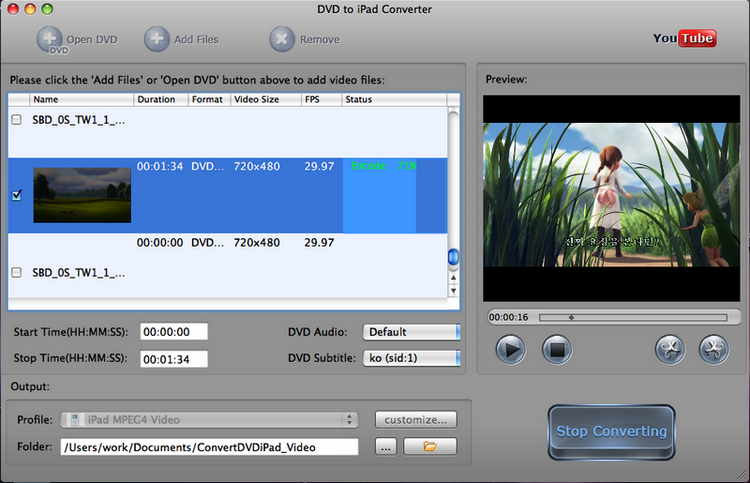Open the output folder with the folder icon

pos(430,447)
